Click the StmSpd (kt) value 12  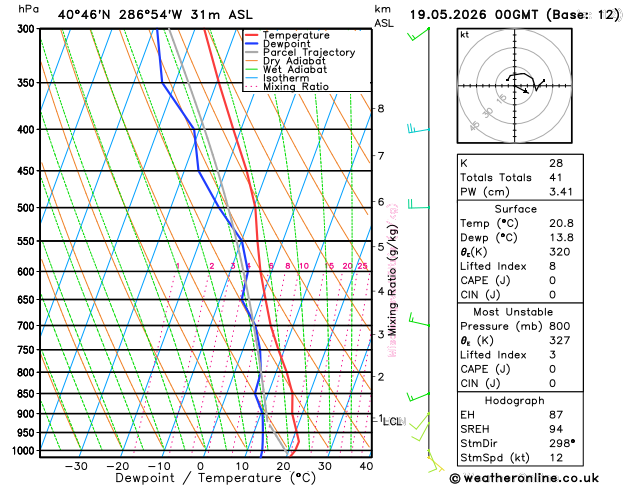coord(556,458)
